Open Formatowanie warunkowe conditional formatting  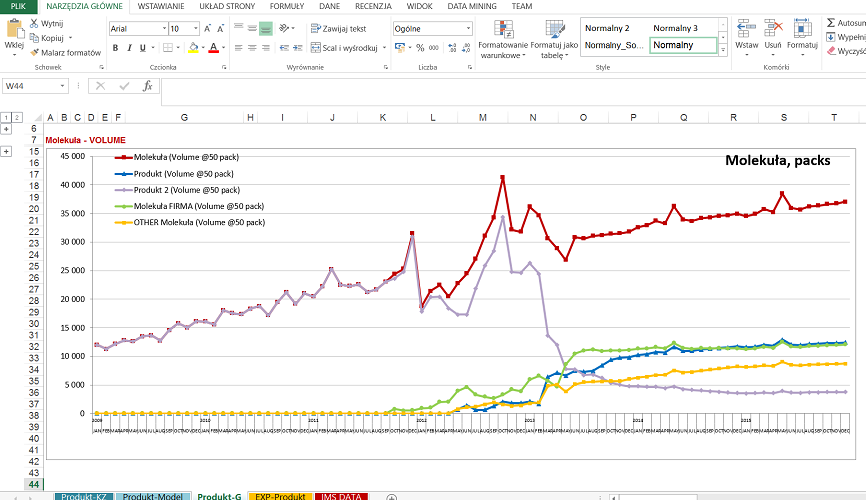(x=503, y=39)
